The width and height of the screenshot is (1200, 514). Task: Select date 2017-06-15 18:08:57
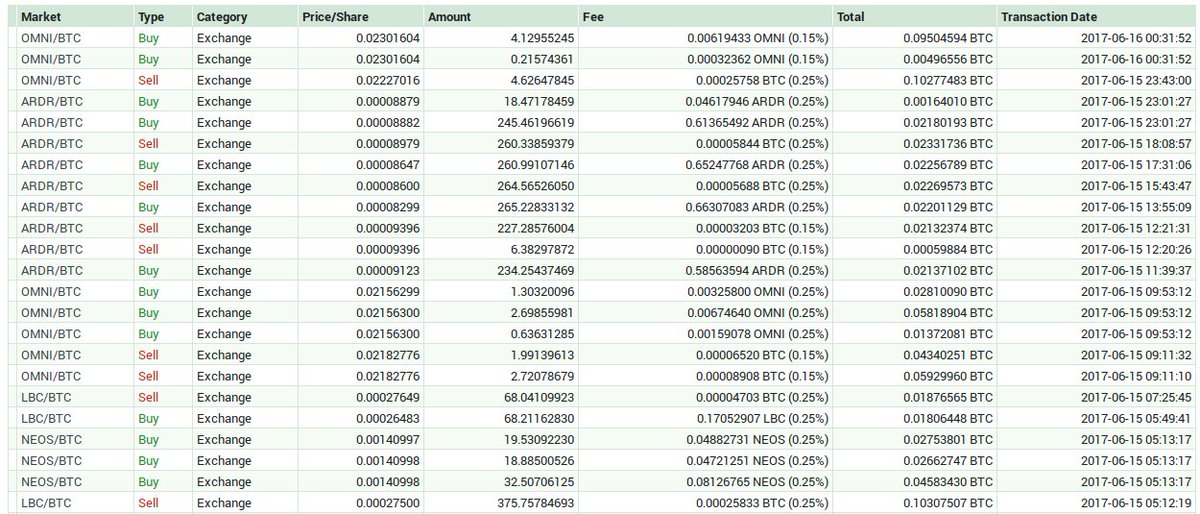click(1136, 144)
